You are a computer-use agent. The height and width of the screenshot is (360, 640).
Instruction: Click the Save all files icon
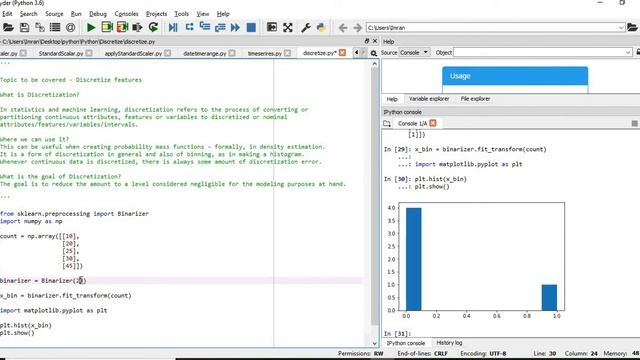(40, 28)
